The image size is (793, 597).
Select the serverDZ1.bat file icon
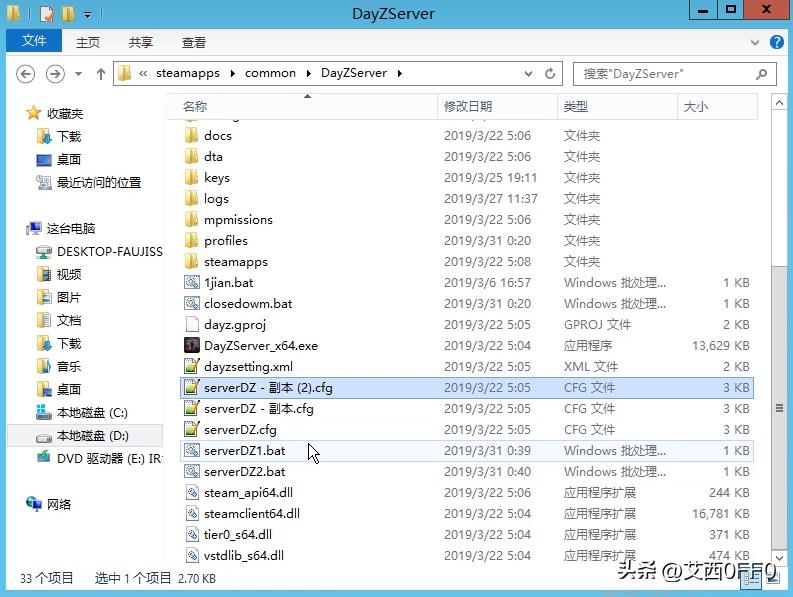click(x=192, y=450)
